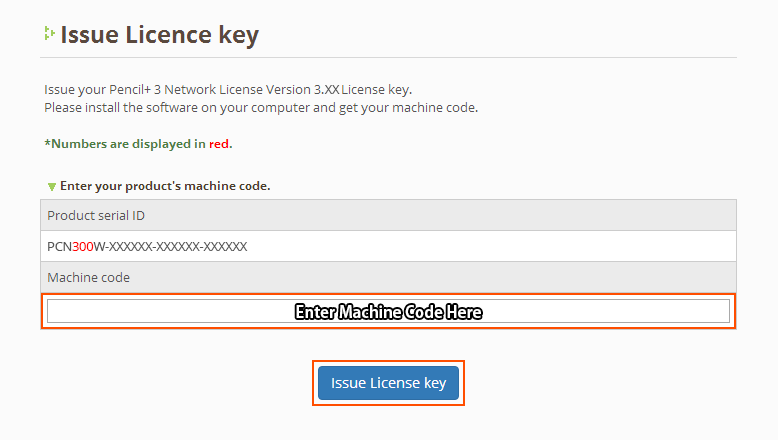
Task: Click the "*Numbers are displayed in" green note
Action: click(x=125, y=144)
